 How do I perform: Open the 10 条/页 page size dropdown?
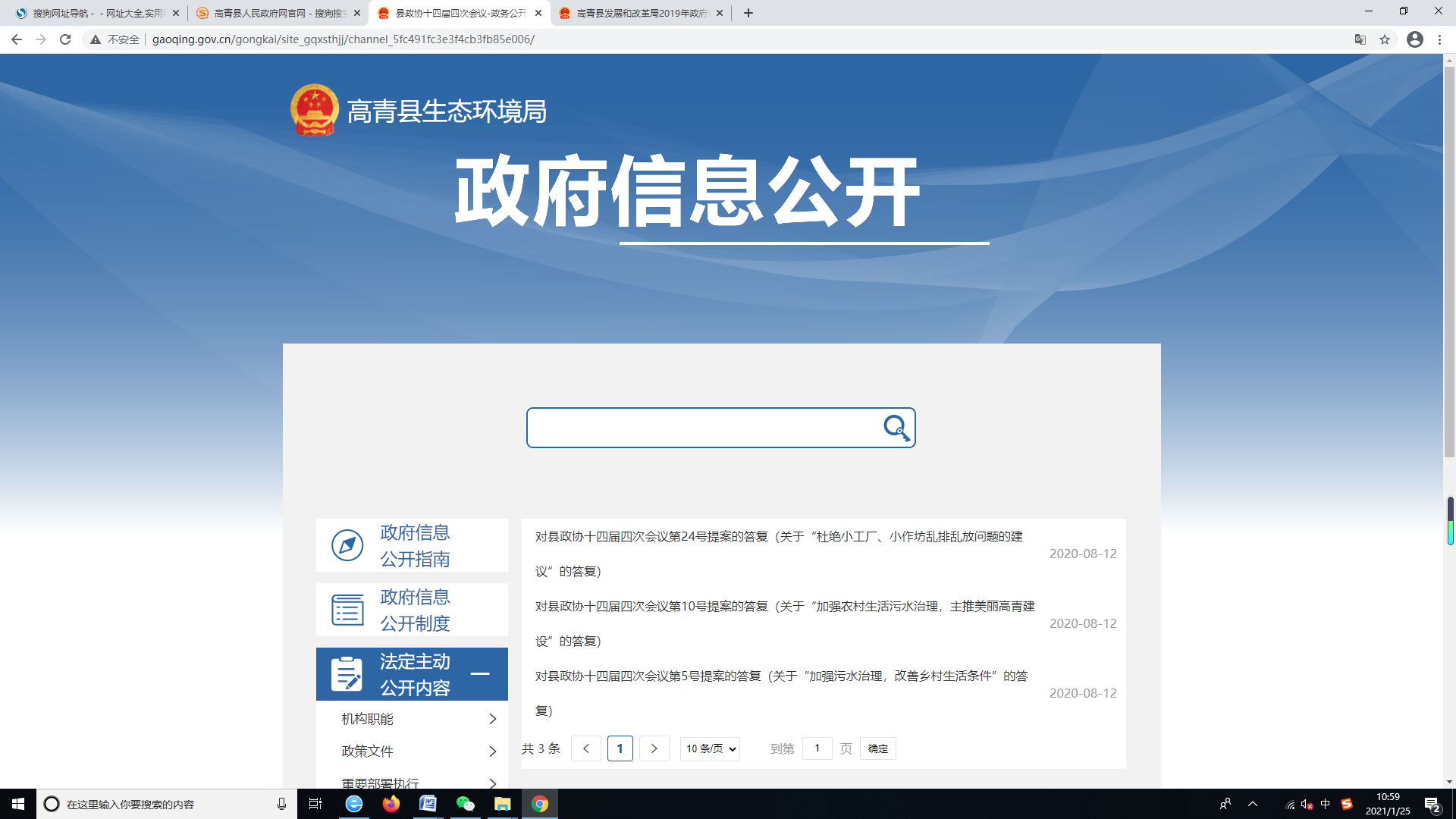(x=710, y=748)
